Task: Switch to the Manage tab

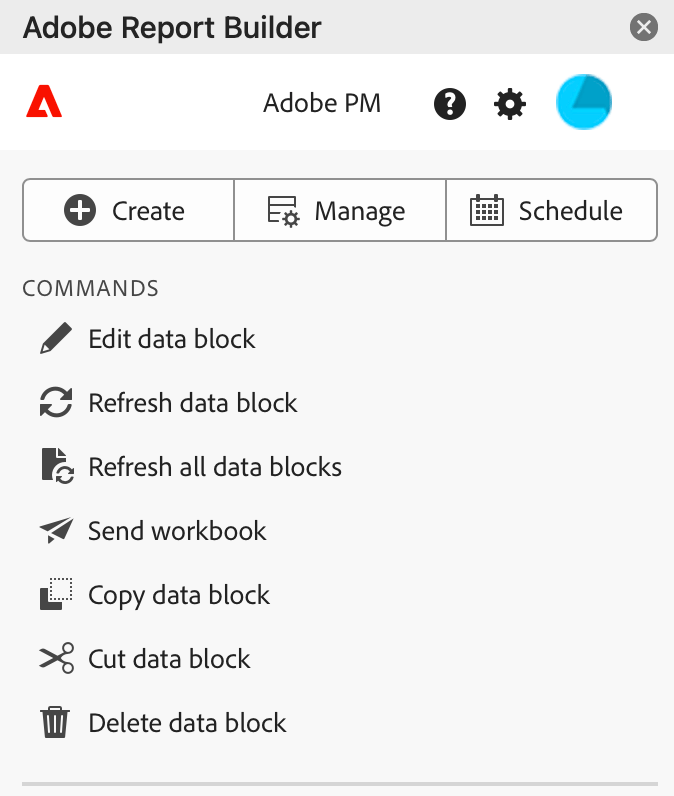Action: (340, 210)
